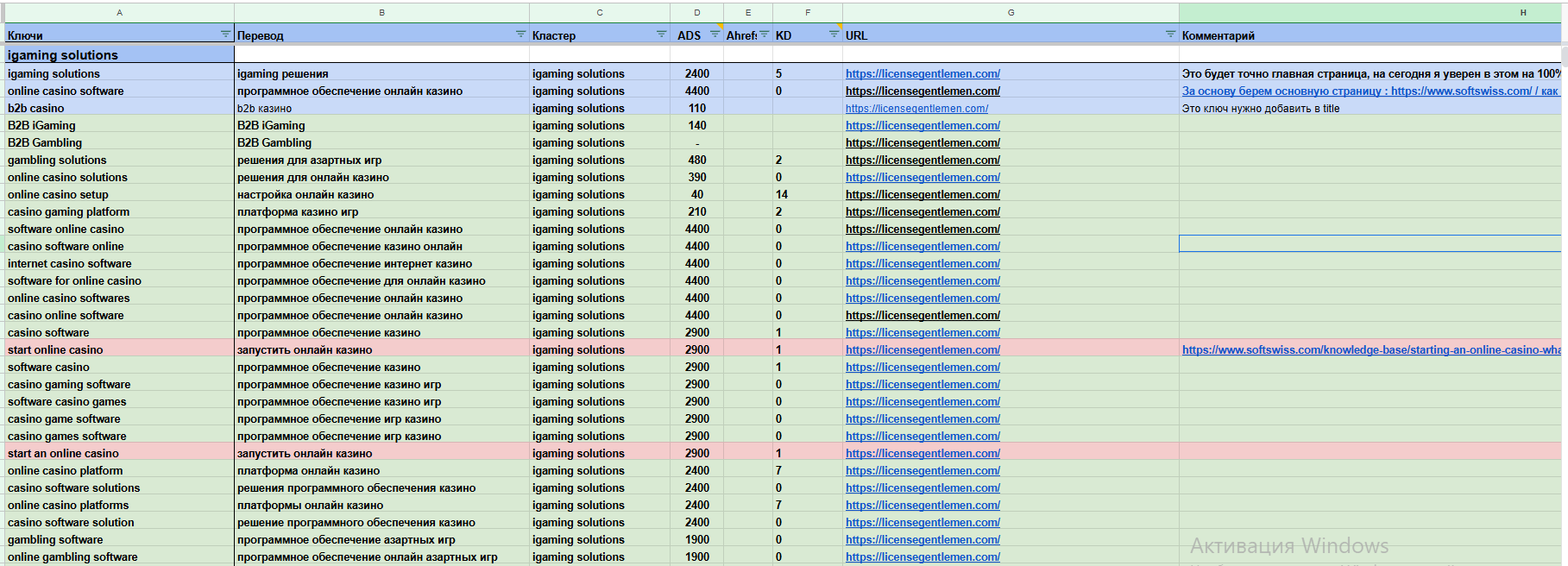Select column G by its header letter
This screenshot has width=1568, height=566.
click(1011, 12)
